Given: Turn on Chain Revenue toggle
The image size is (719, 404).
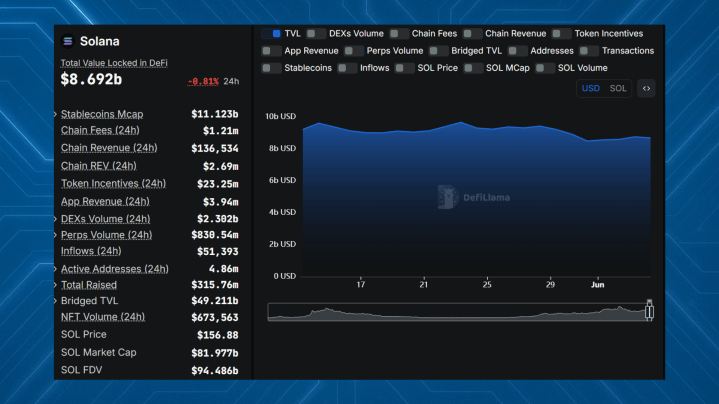Looking at the screenshot, I should pos(472,33).
